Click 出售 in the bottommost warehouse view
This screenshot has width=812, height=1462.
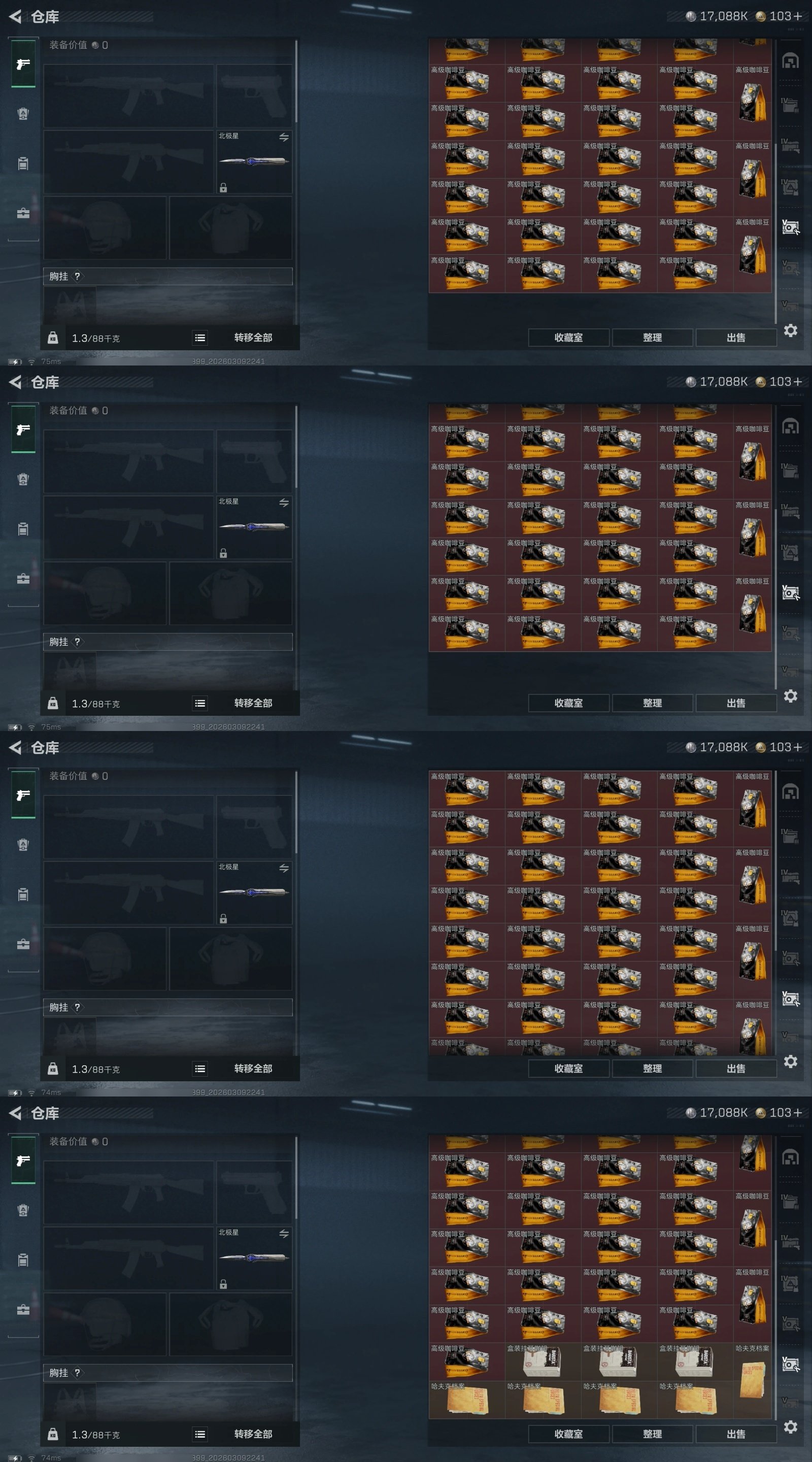point(736,1434)
